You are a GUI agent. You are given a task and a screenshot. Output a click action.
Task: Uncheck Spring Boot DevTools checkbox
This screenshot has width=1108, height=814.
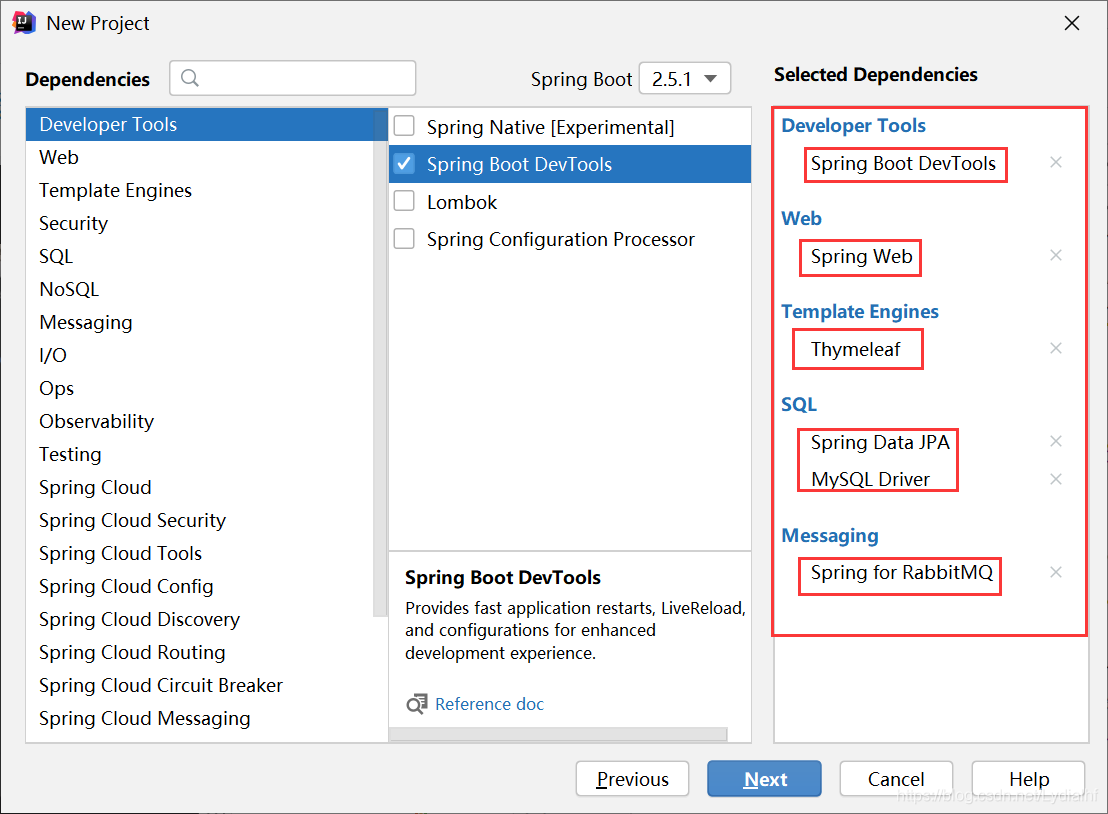pyautogui.click(x=404, y=164)
